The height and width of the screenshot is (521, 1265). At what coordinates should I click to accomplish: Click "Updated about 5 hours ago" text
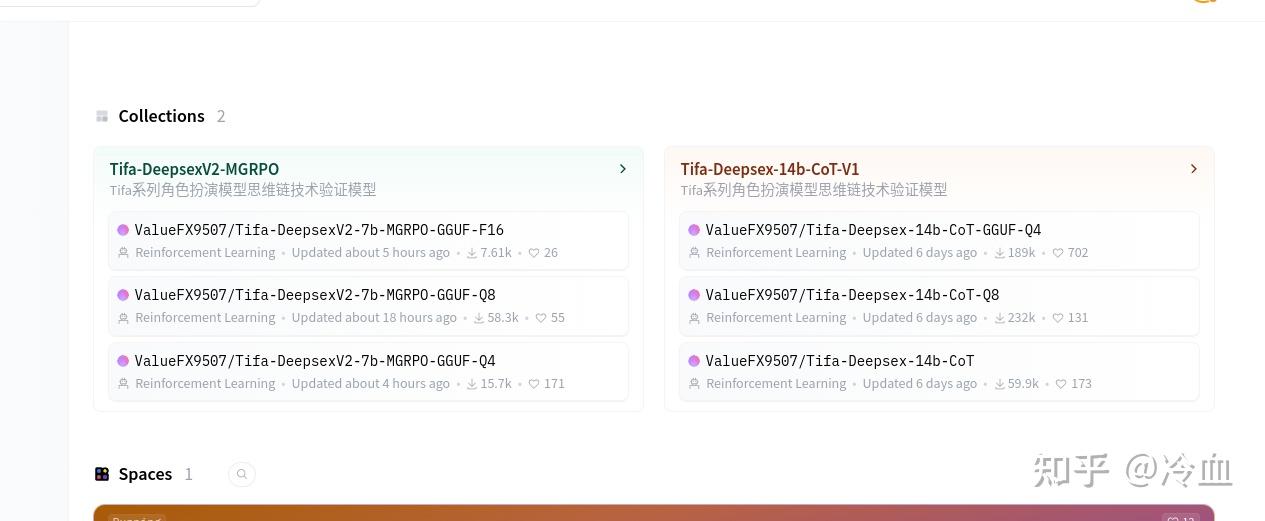click(x=371, y=253)
